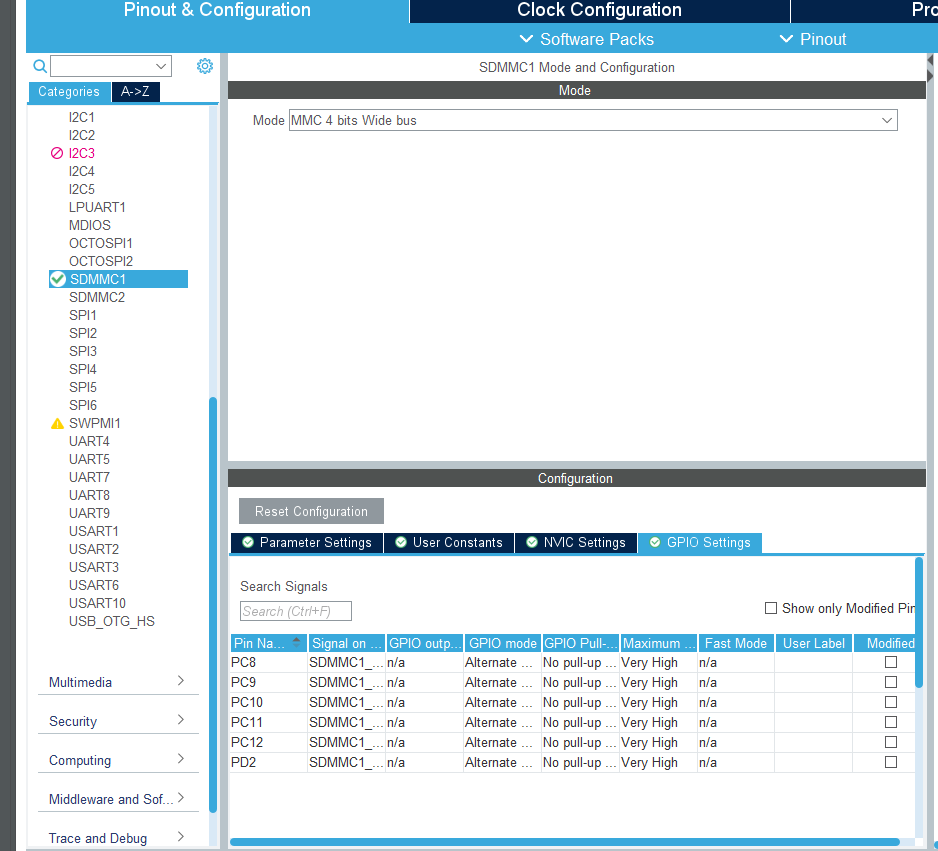938x851 pixels.
Task: Click the green check icon on SDMMC1
Action: click(57, 279)
